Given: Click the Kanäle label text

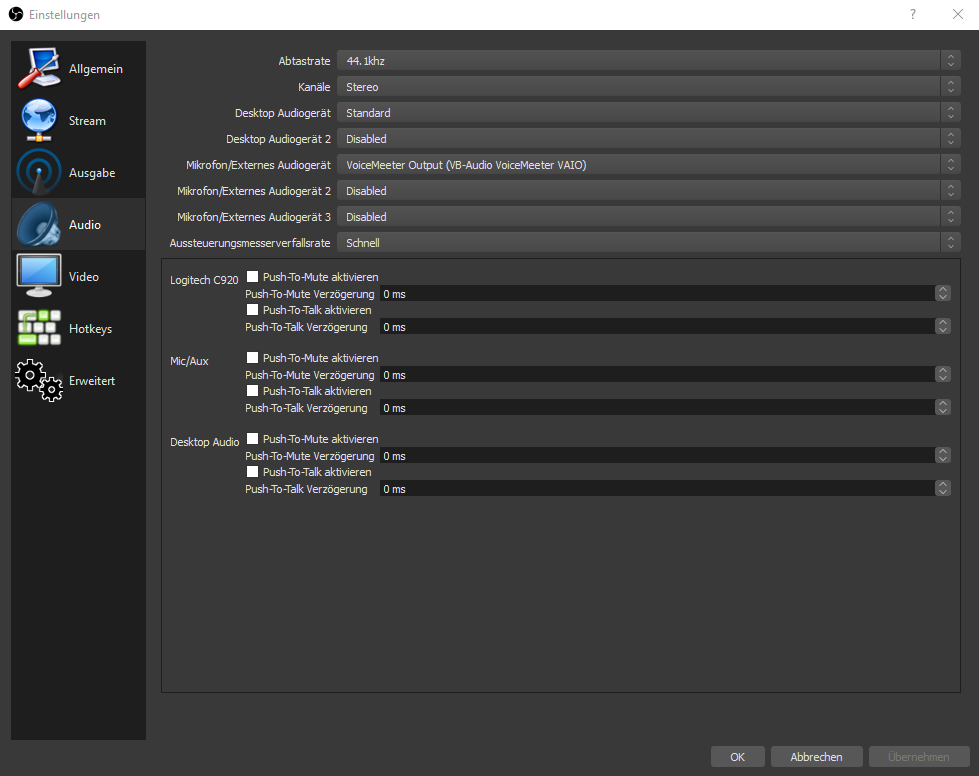Looking at the screenshot, I should pos(314,87).
